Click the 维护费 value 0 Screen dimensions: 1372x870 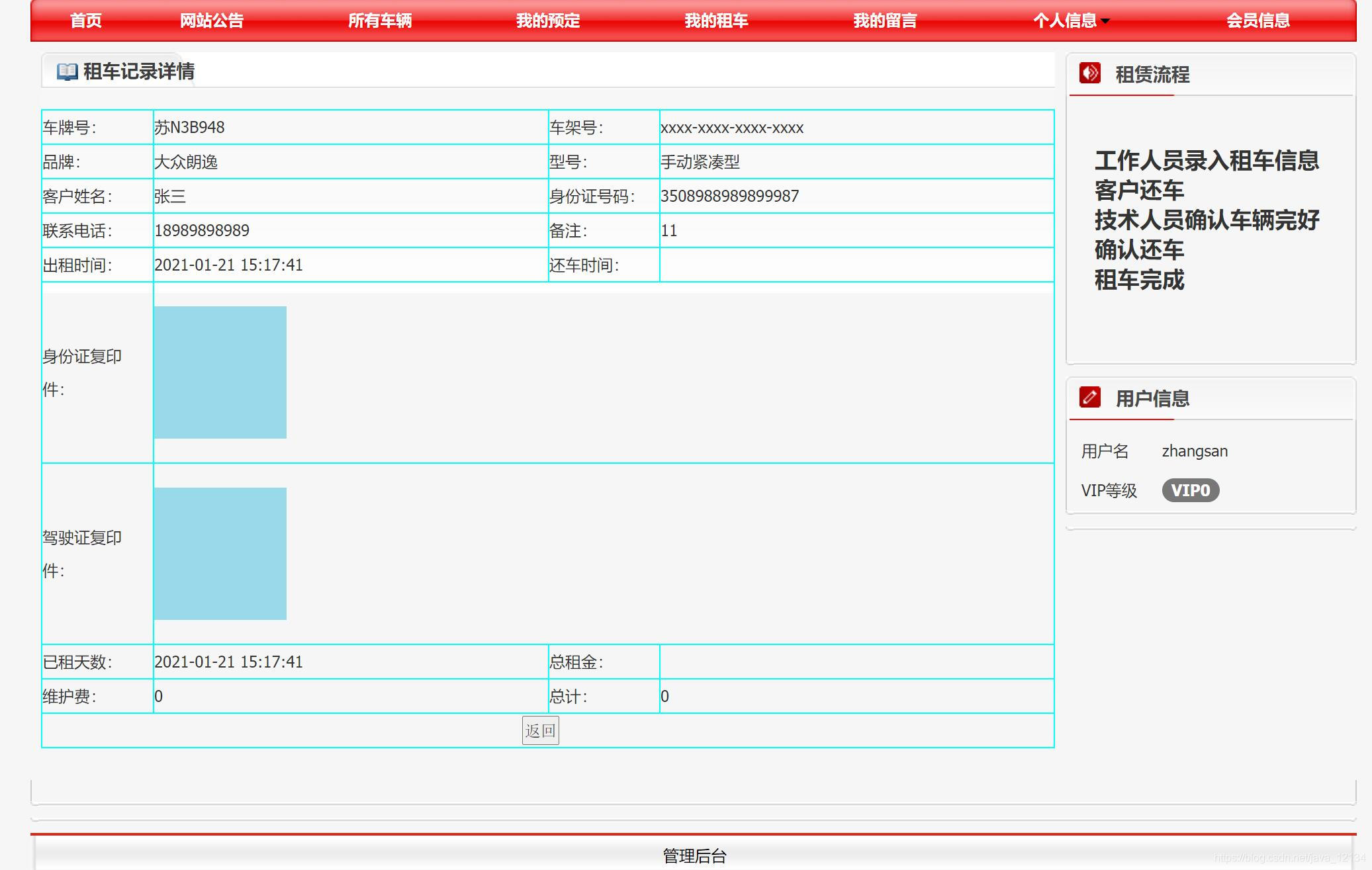coord(158,696)
